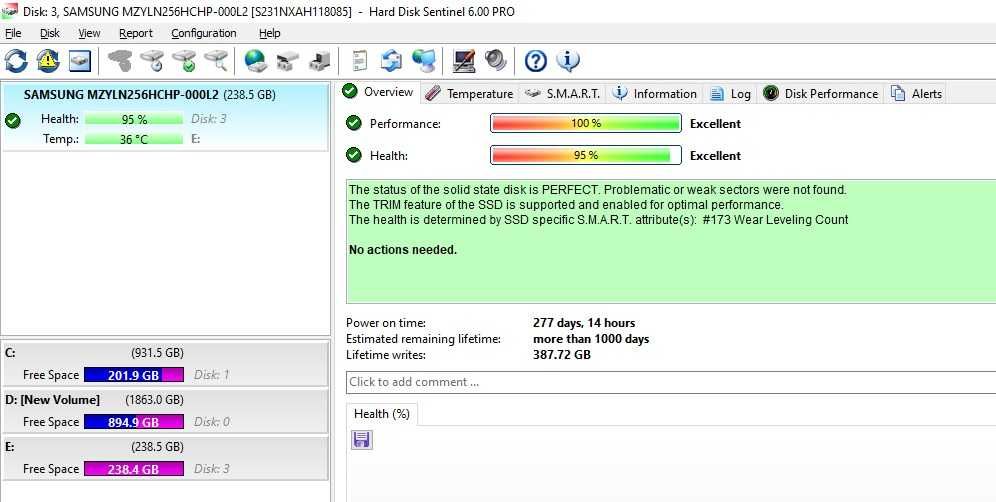996x502 pixels.
Task: Click the '#173 Wear Leveling Count' status line
Action: (x=598, y=220)
